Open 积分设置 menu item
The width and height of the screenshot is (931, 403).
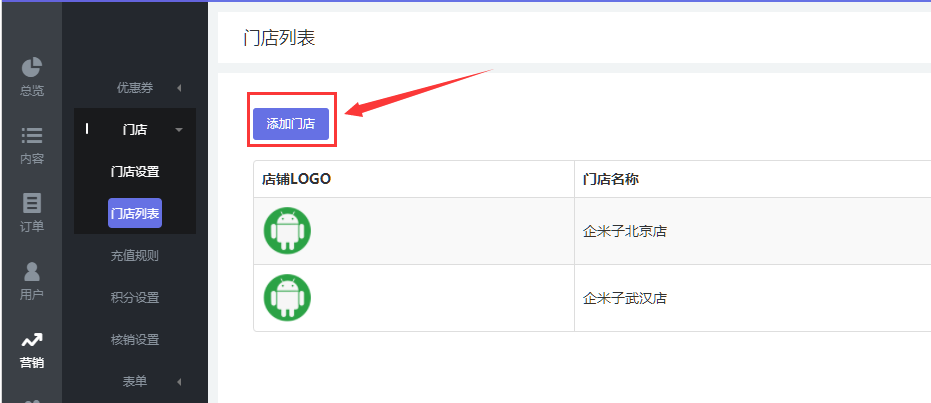pos(135,298)
